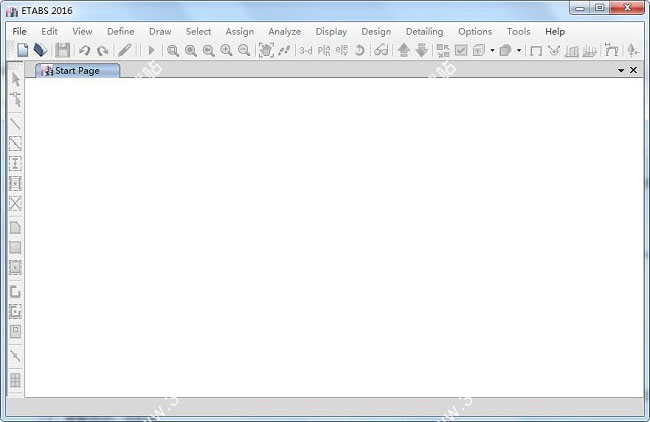
Task: Open the Edit menu
Action: point(49,32)
